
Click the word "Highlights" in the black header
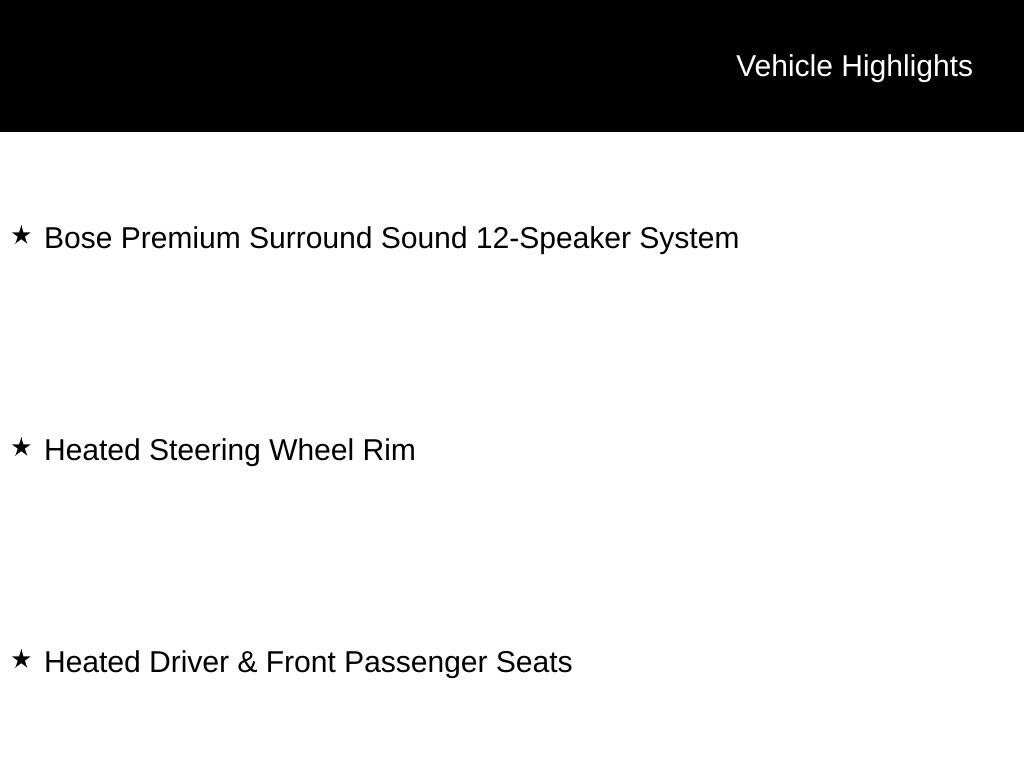click(x=907, y=67)
